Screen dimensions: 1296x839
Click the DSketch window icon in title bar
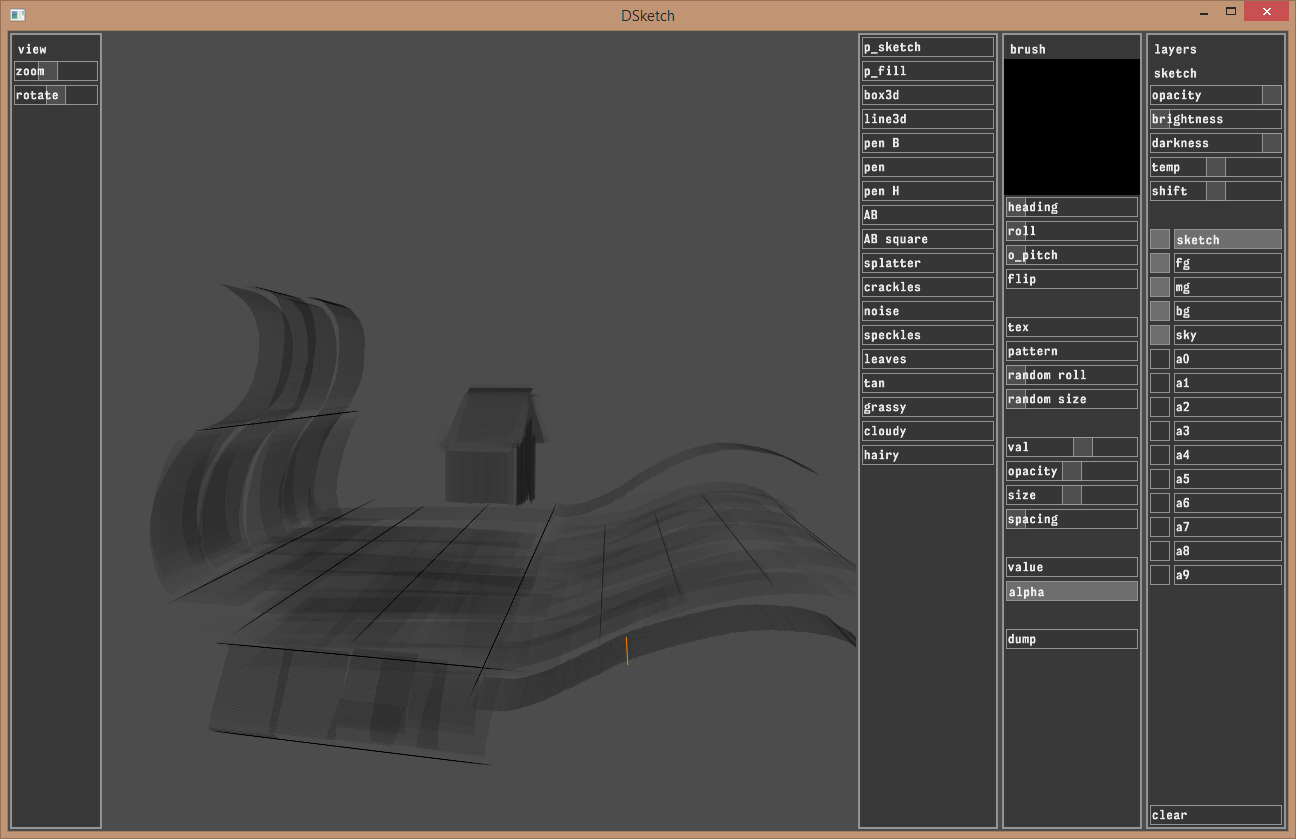(x=17, y=15)
